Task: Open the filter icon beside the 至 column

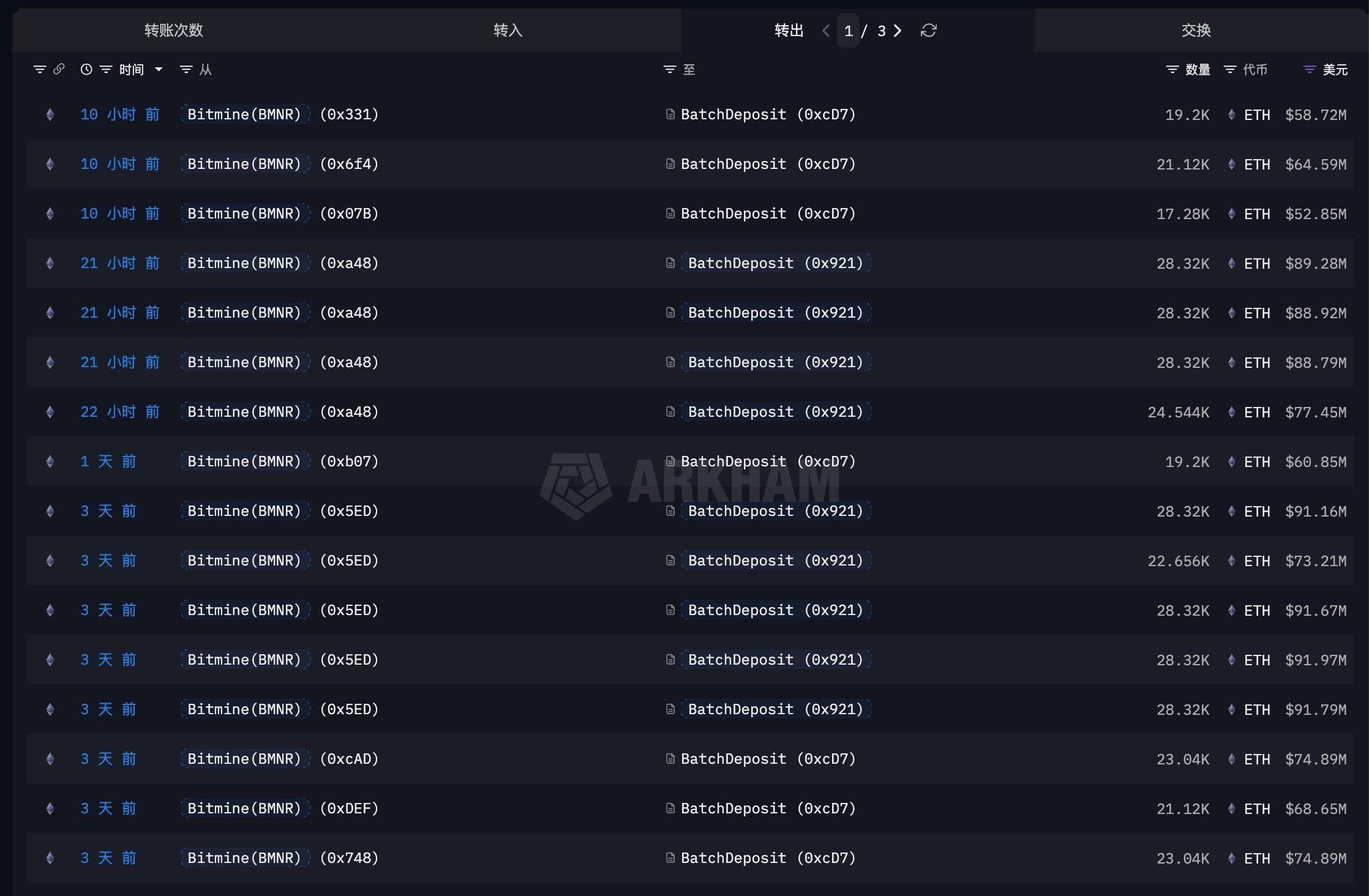Action: point(669,69)
